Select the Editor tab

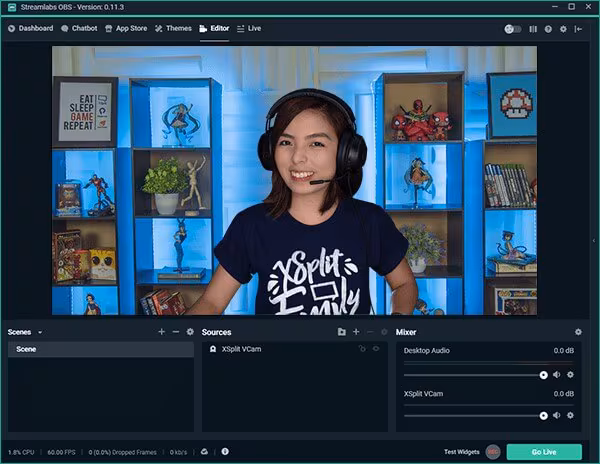214,28
